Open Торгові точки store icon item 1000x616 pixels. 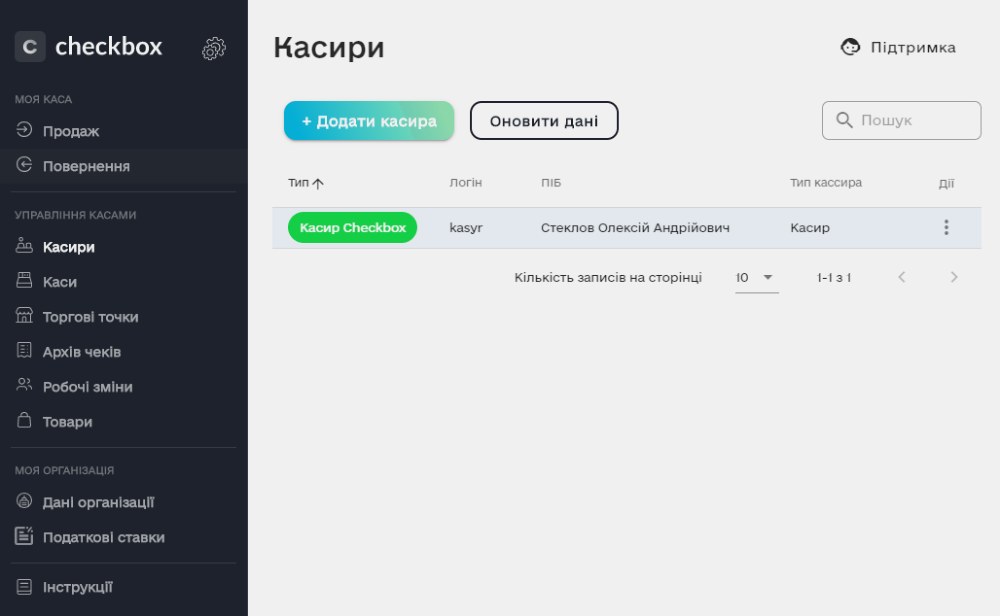point(25,317)
